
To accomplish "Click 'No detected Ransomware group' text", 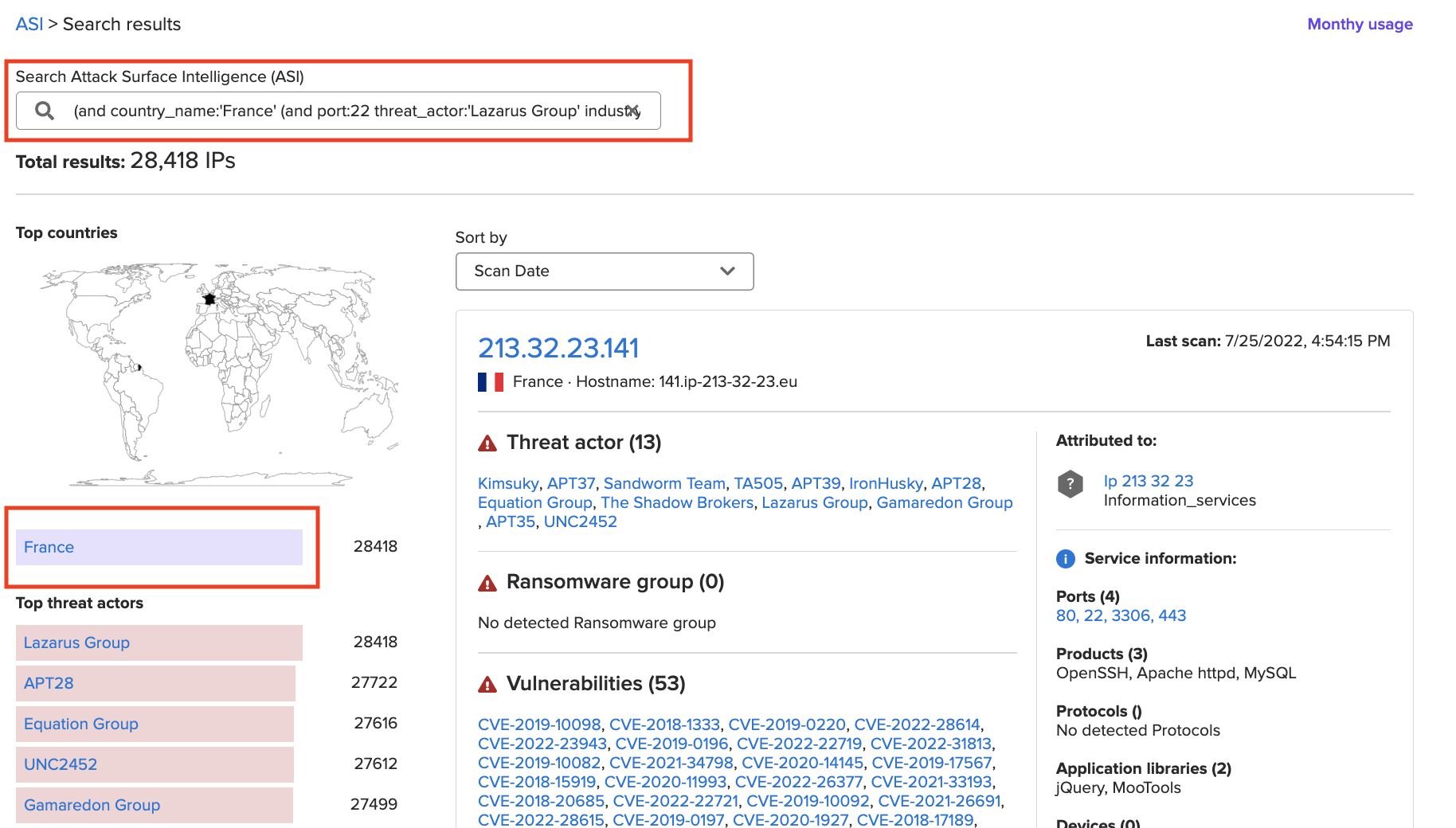I will (x=597, y=623).
